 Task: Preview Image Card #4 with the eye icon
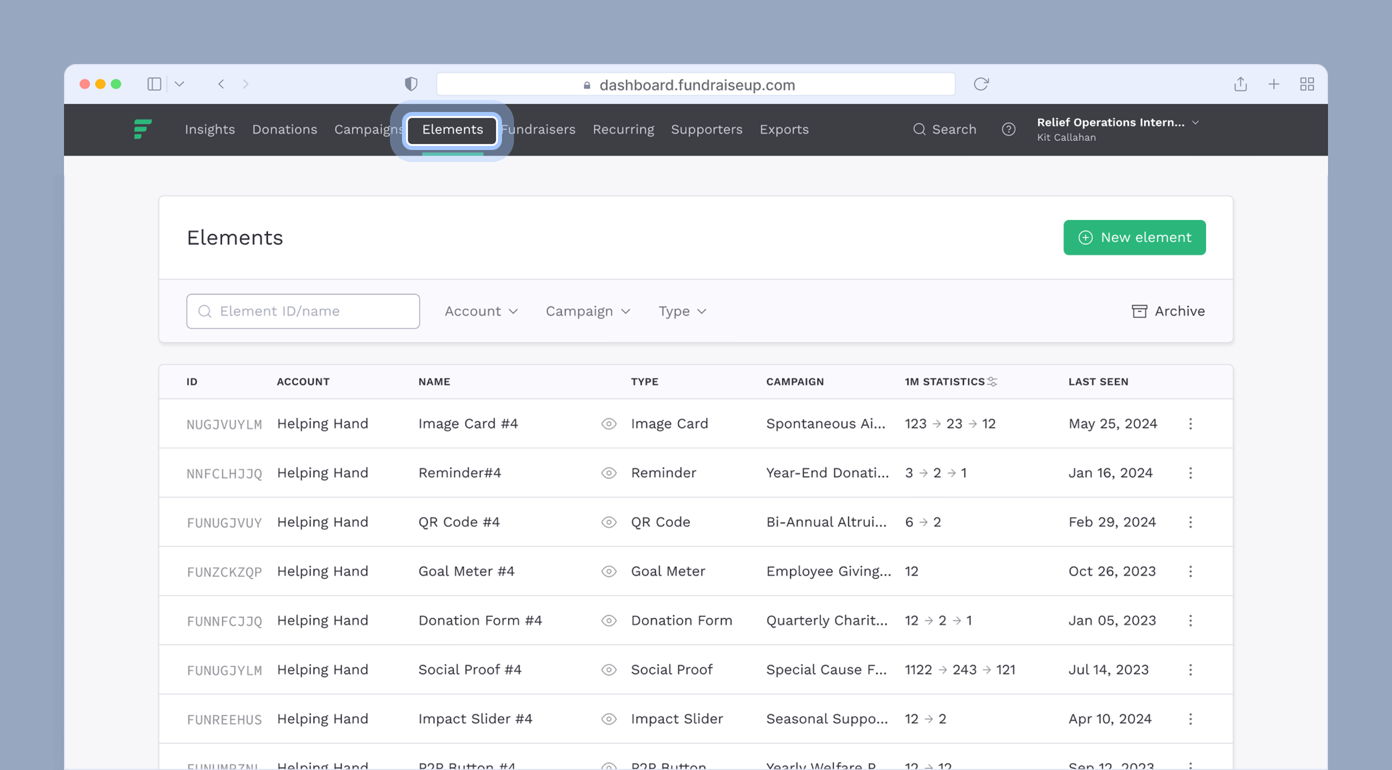pos(609,424)
